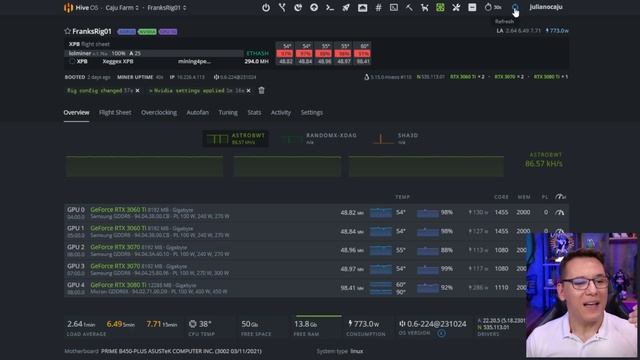Open the Hive Shell window icon
This screenshot has width=640, height=360.
click(x=394, y=7)
